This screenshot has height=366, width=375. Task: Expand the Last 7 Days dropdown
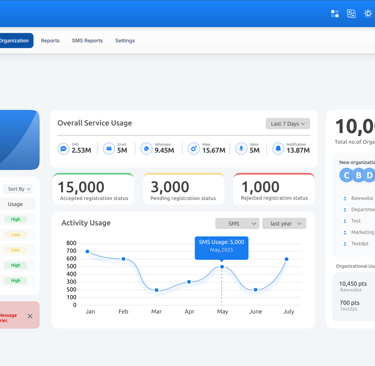[288, 124]
